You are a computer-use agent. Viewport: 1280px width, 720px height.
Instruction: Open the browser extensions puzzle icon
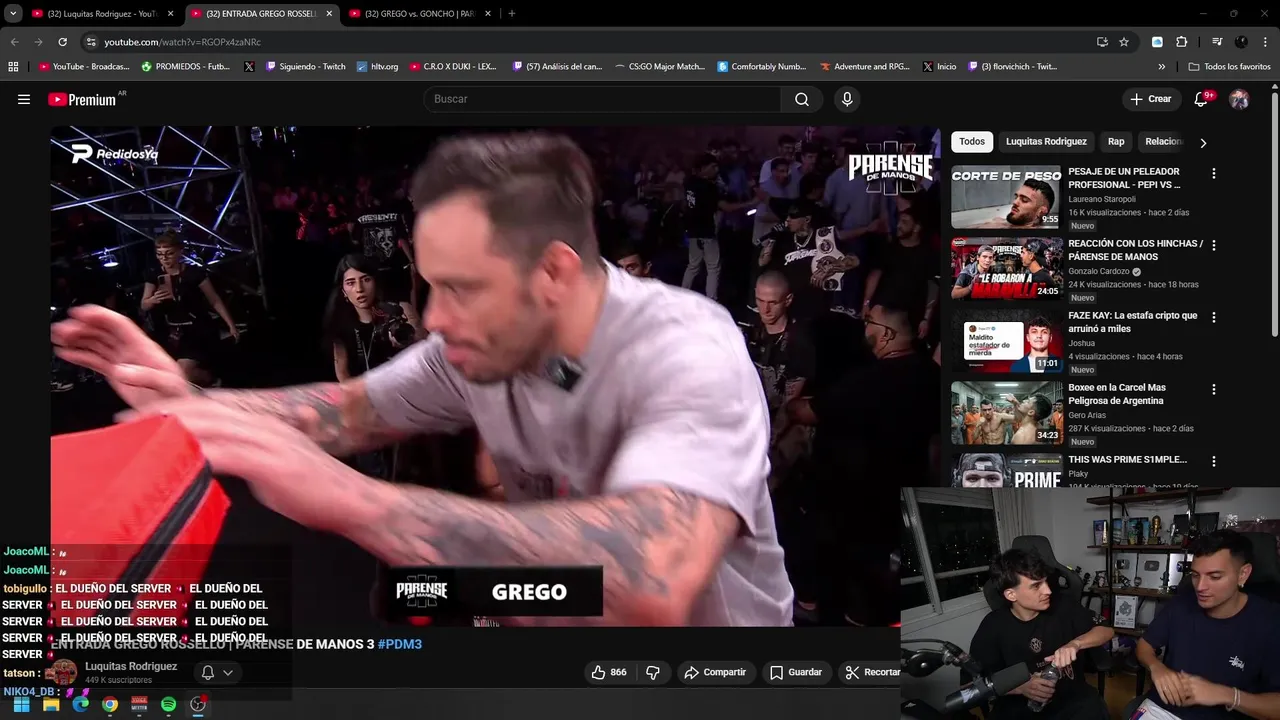(1182, 42)
